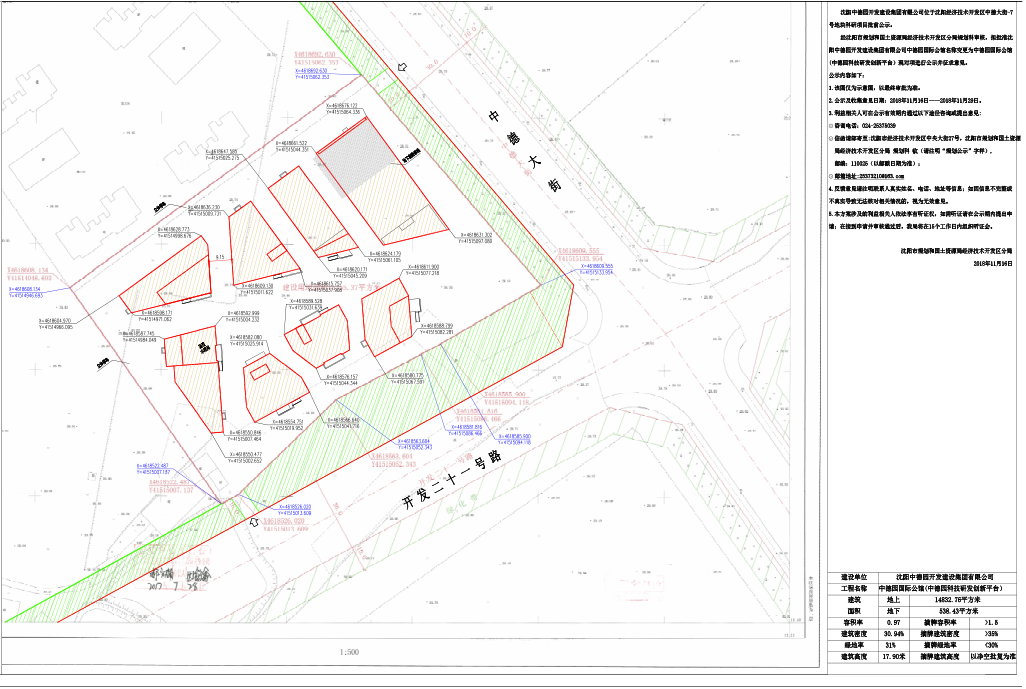Click the 17.90米 building height cell

893,656
